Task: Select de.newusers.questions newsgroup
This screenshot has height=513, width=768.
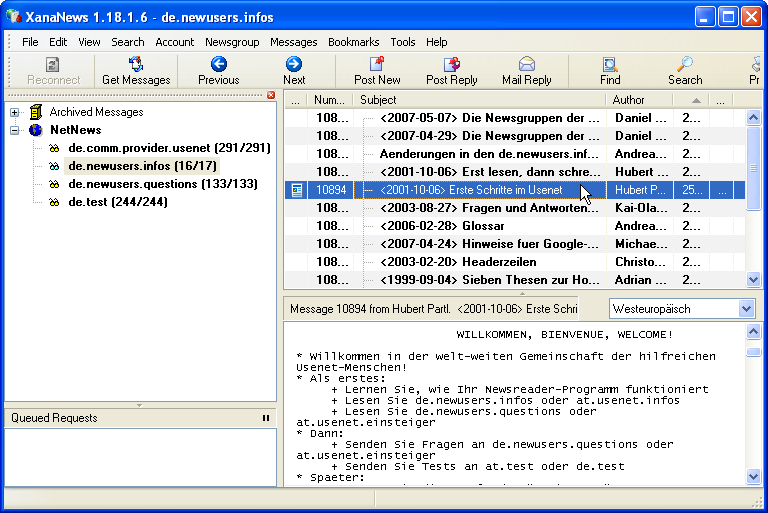Action: click(163, 184)
